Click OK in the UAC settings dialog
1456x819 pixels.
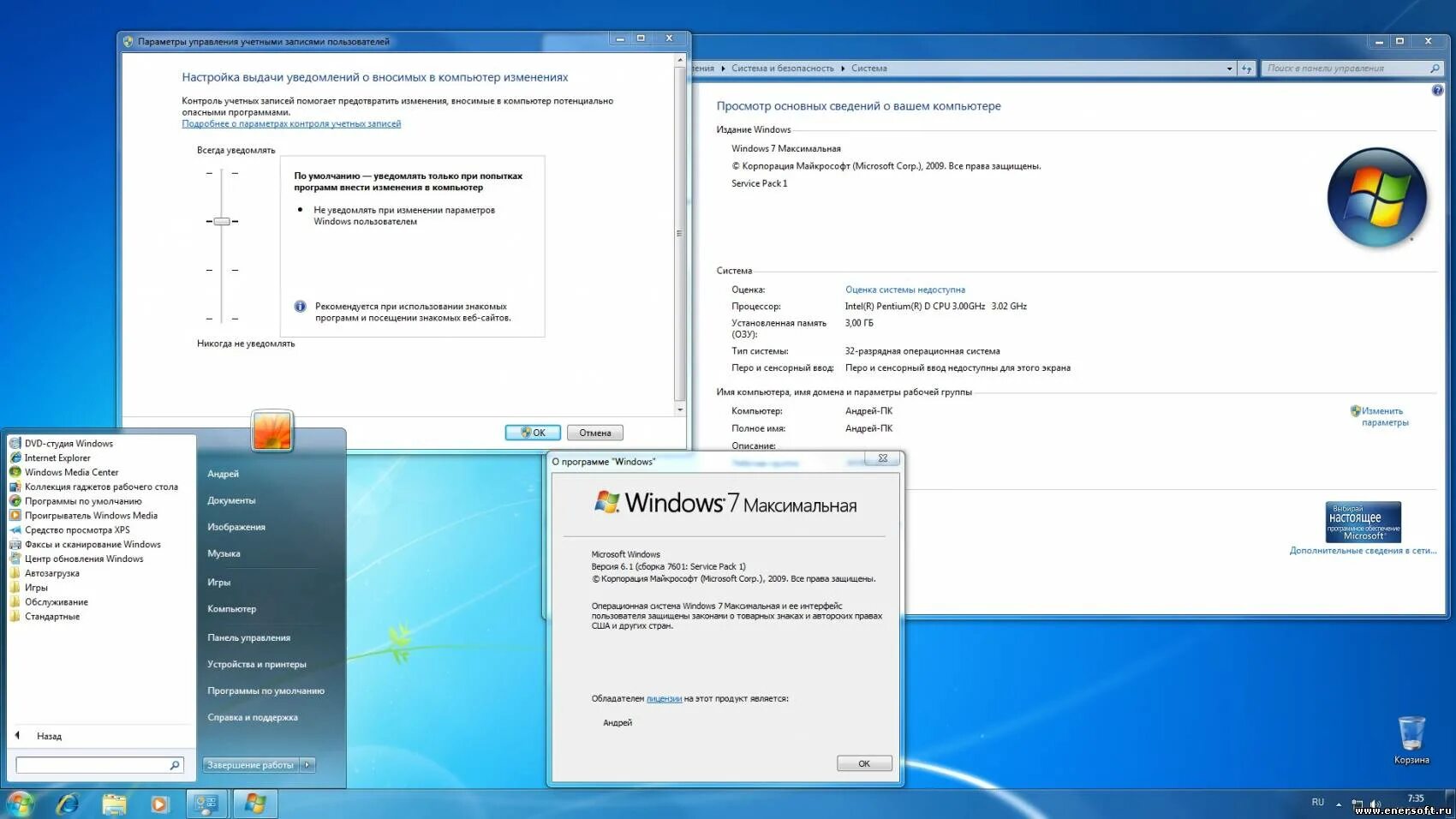533,433
